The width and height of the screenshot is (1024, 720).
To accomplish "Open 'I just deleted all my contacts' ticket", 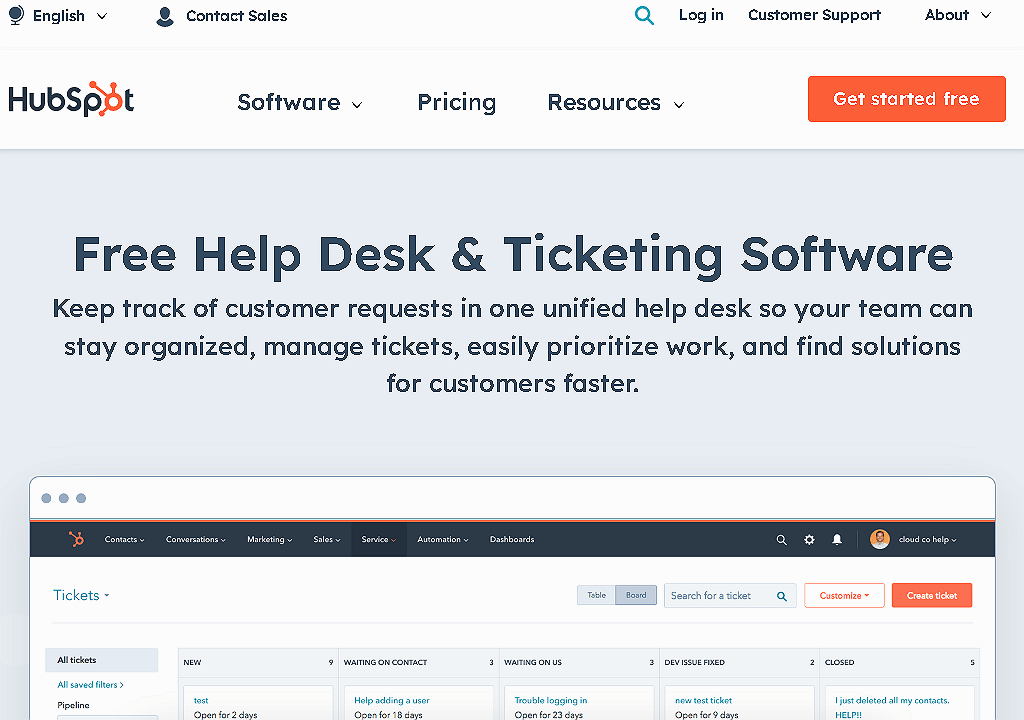I will 892,707.
